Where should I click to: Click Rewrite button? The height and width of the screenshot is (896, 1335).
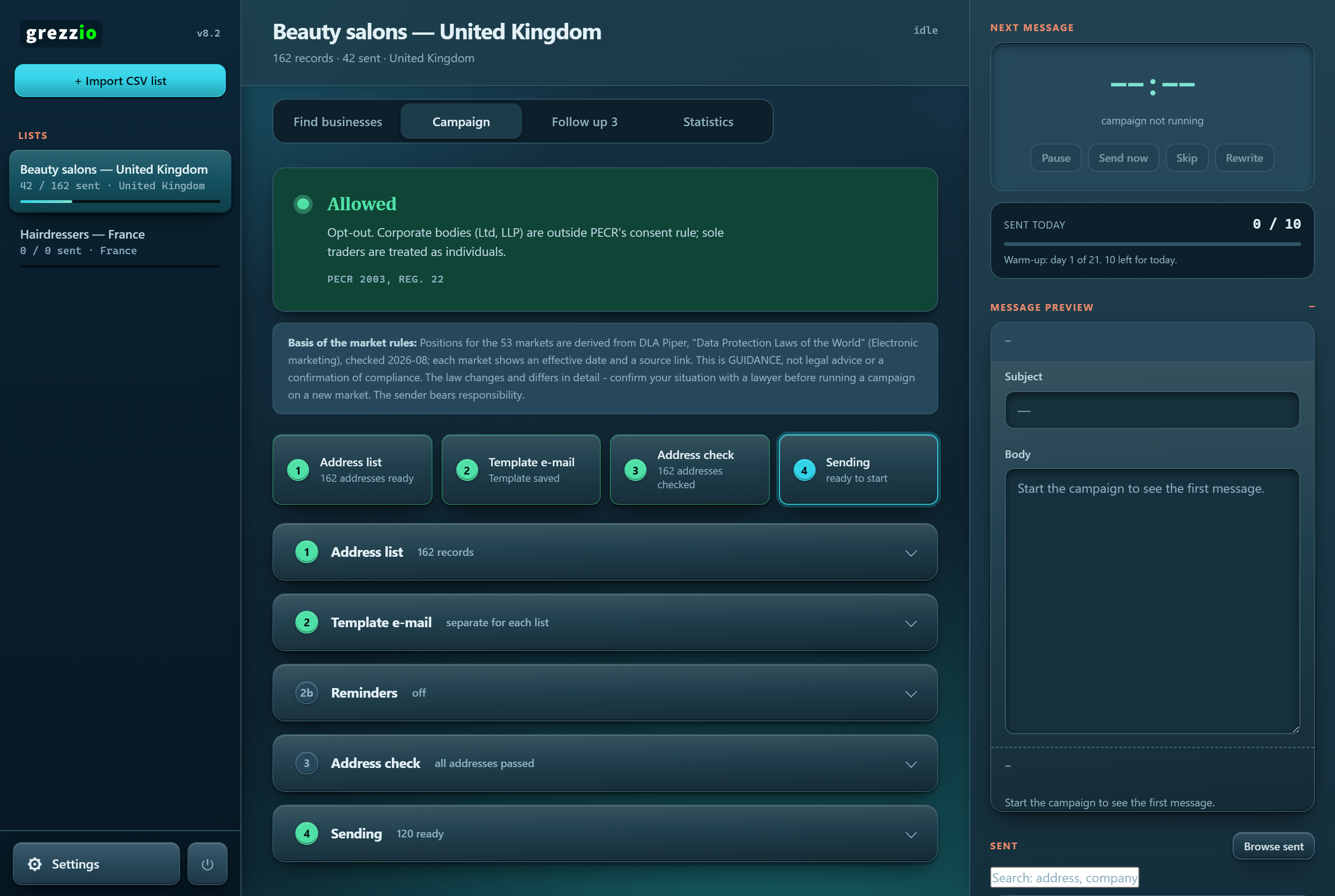coord(1244,158)
